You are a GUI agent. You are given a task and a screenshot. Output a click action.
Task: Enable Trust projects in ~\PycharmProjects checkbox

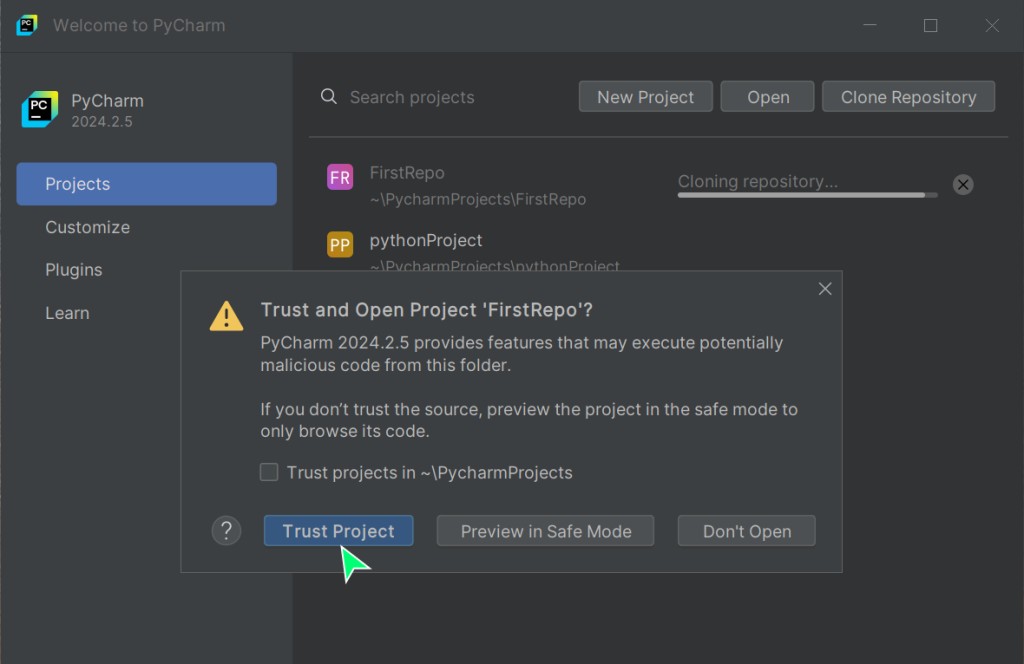[x=269, y=472]
